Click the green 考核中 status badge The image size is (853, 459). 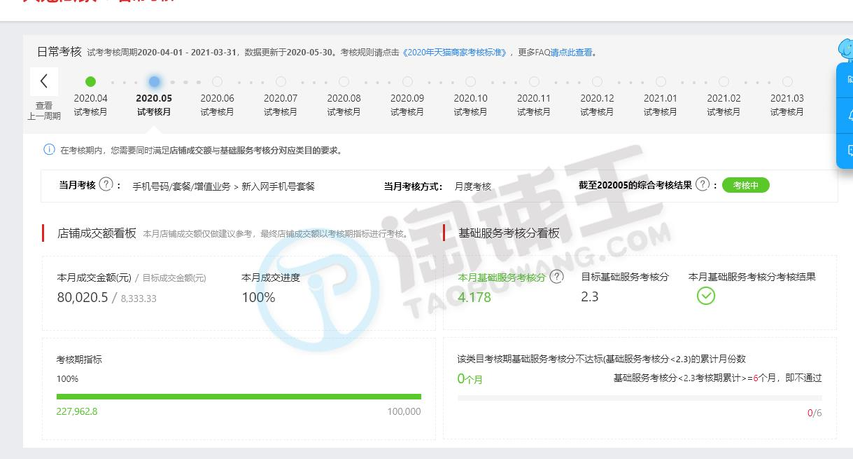click(x=745, y=185)
